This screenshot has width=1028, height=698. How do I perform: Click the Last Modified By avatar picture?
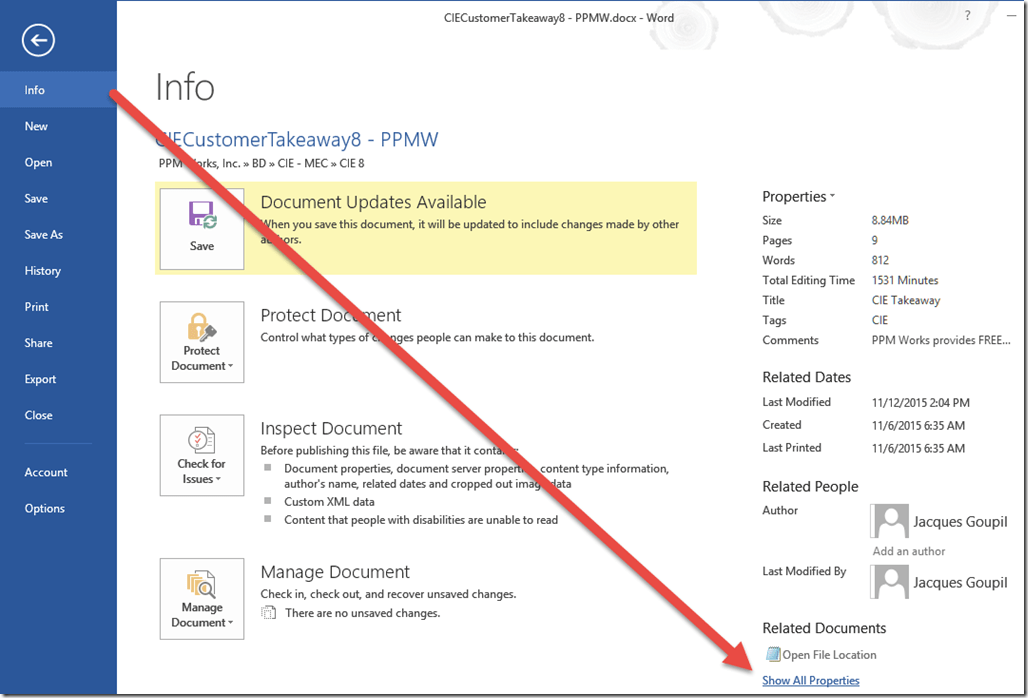pyautogui.click(x=890, y=582)
